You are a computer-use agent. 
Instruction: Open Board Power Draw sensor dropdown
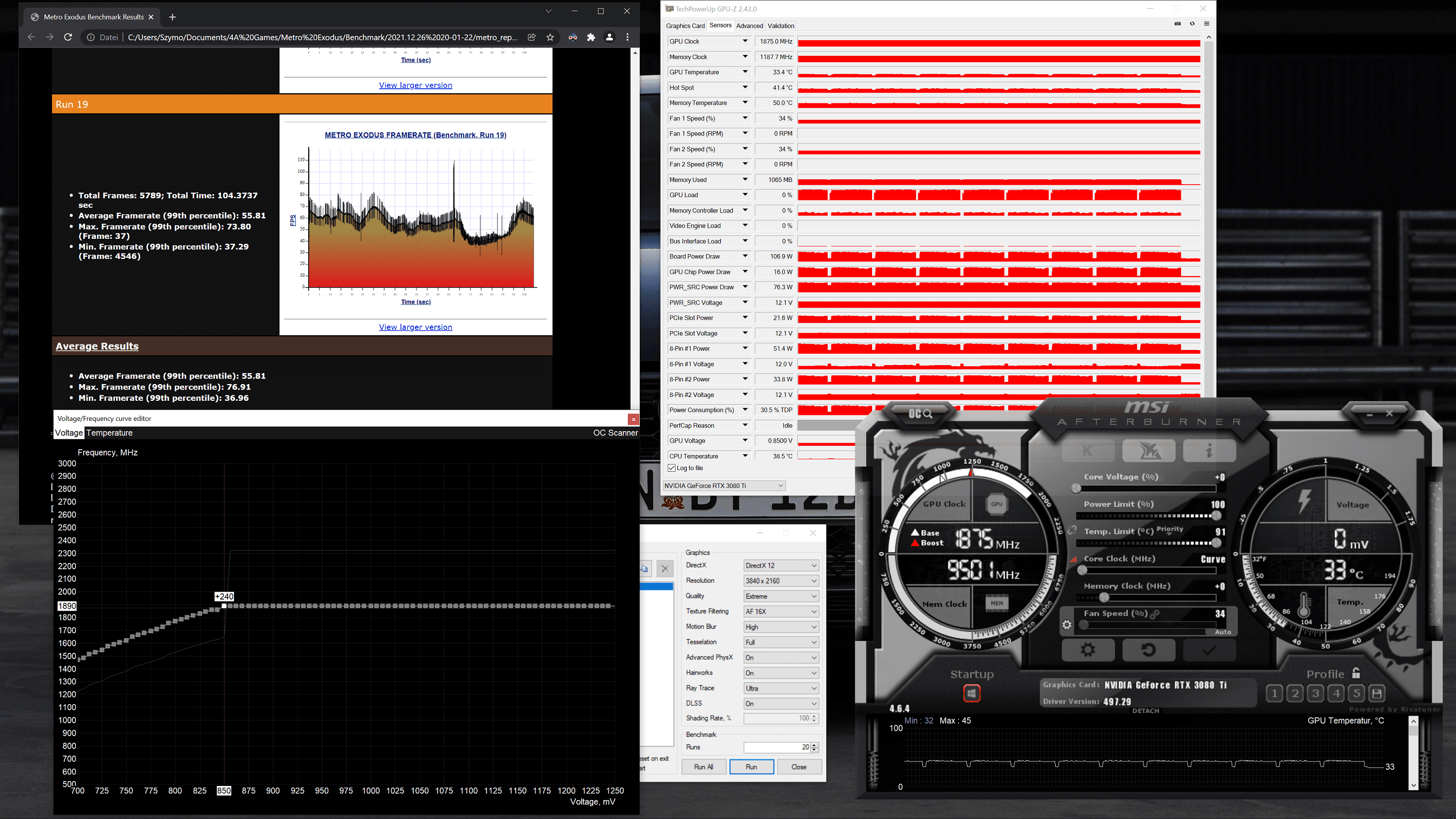(745, 256)
